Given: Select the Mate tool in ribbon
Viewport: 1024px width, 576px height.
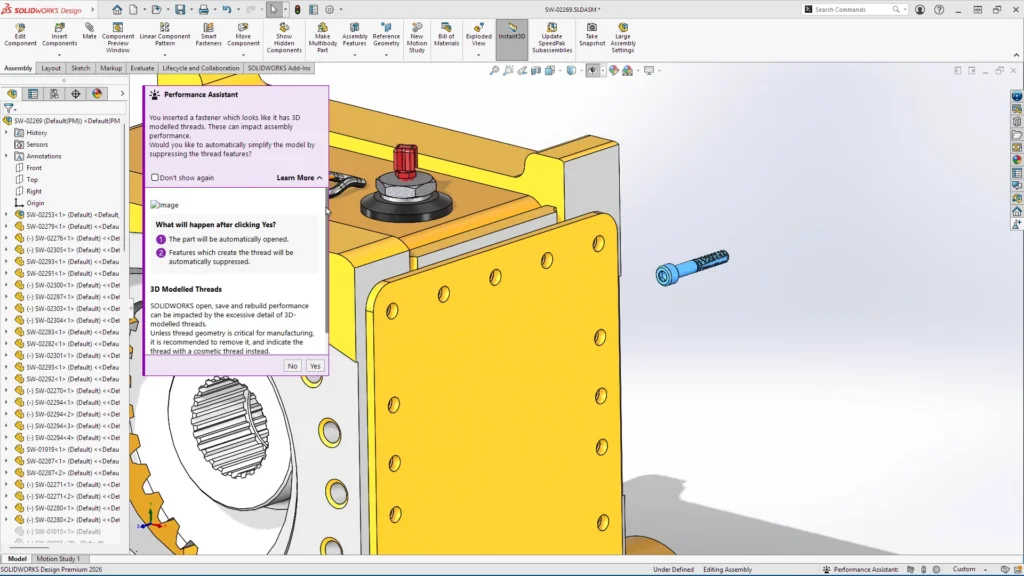Looking at the screenshot, I should tap(90, 31).
